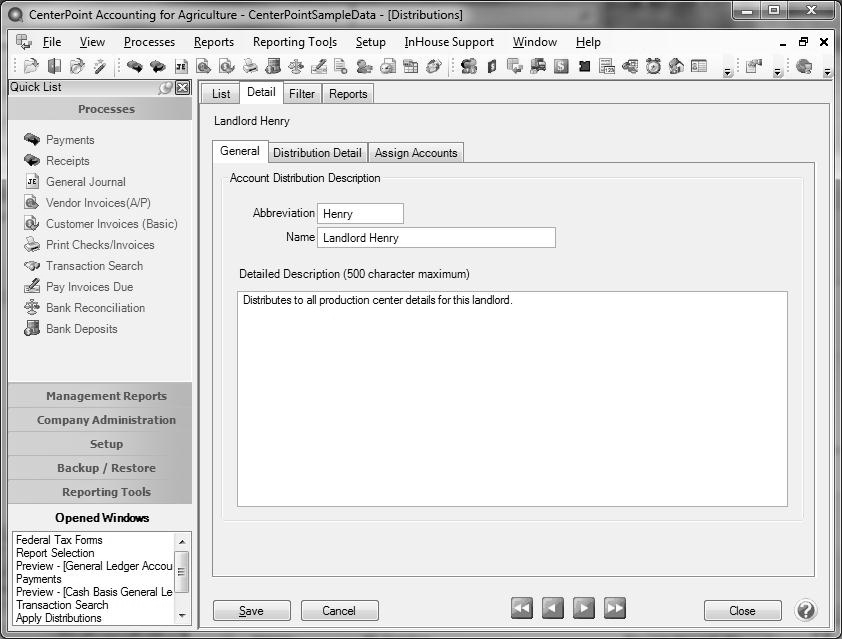Click the document search icon in the toolbar
The image size is (842, 639).
[x=341, y=66]
